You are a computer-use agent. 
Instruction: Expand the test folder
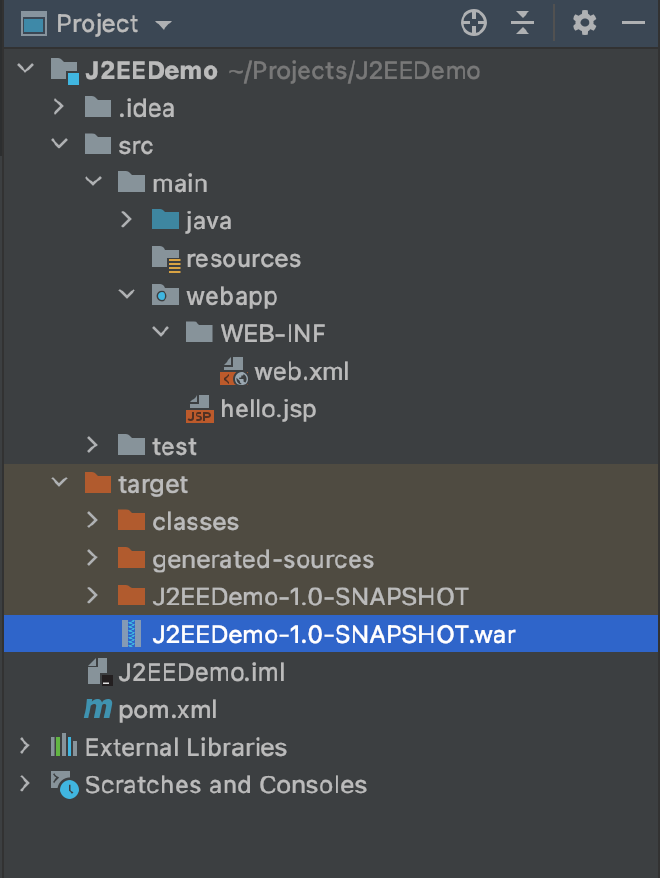pos(93,446)
